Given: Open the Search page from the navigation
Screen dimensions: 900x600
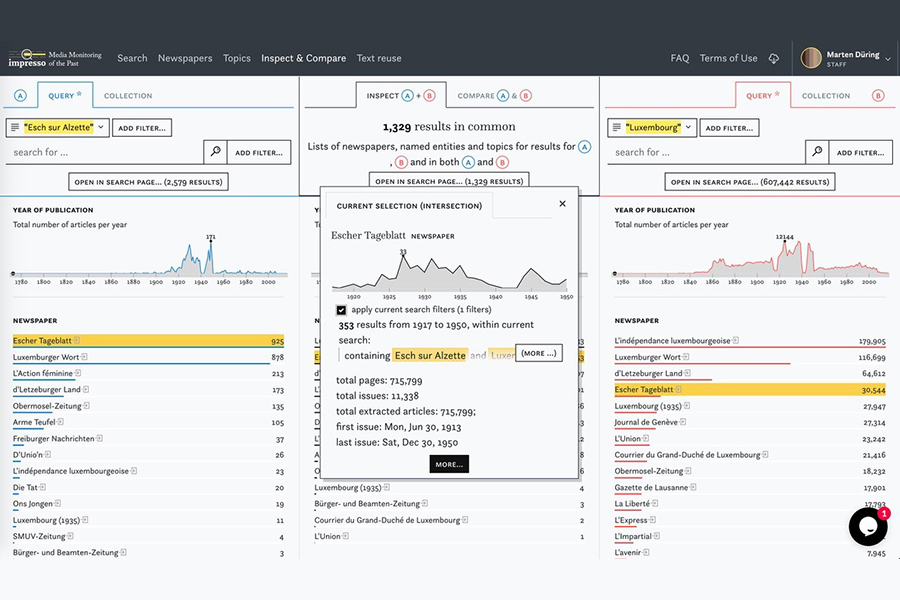Looking at the screenshot, I should 132,58.
